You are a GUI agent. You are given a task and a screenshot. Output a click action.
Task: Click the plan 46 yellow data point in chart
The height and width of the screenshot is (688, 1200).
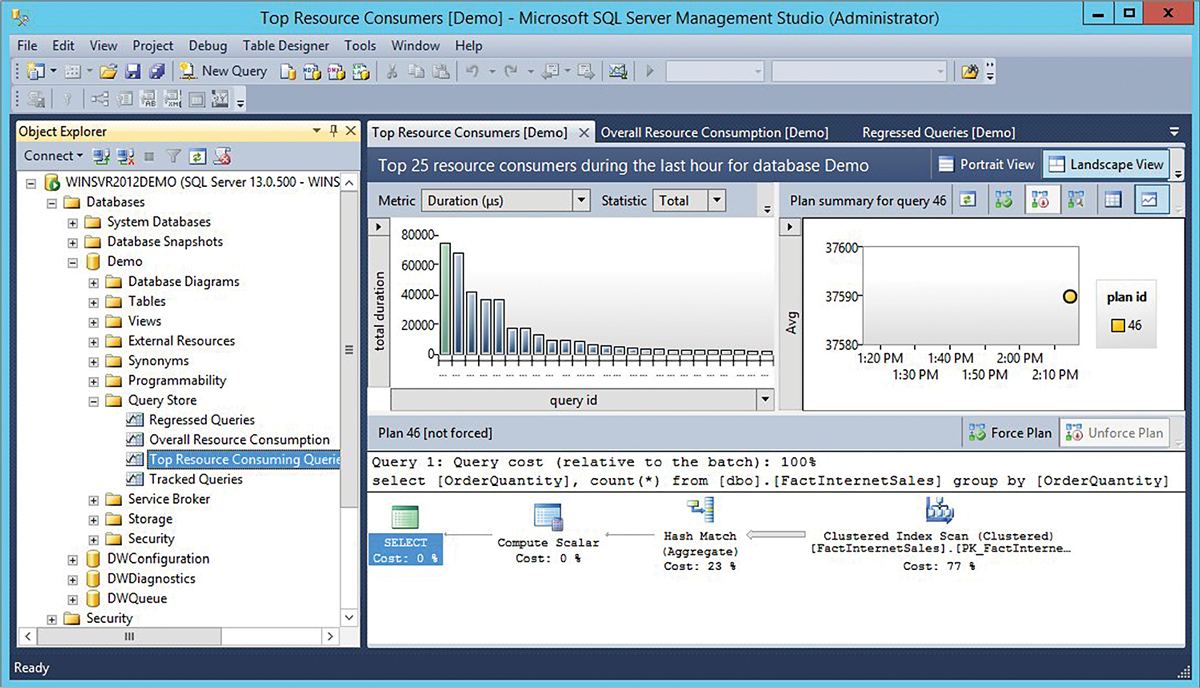tap(1069, 297)
